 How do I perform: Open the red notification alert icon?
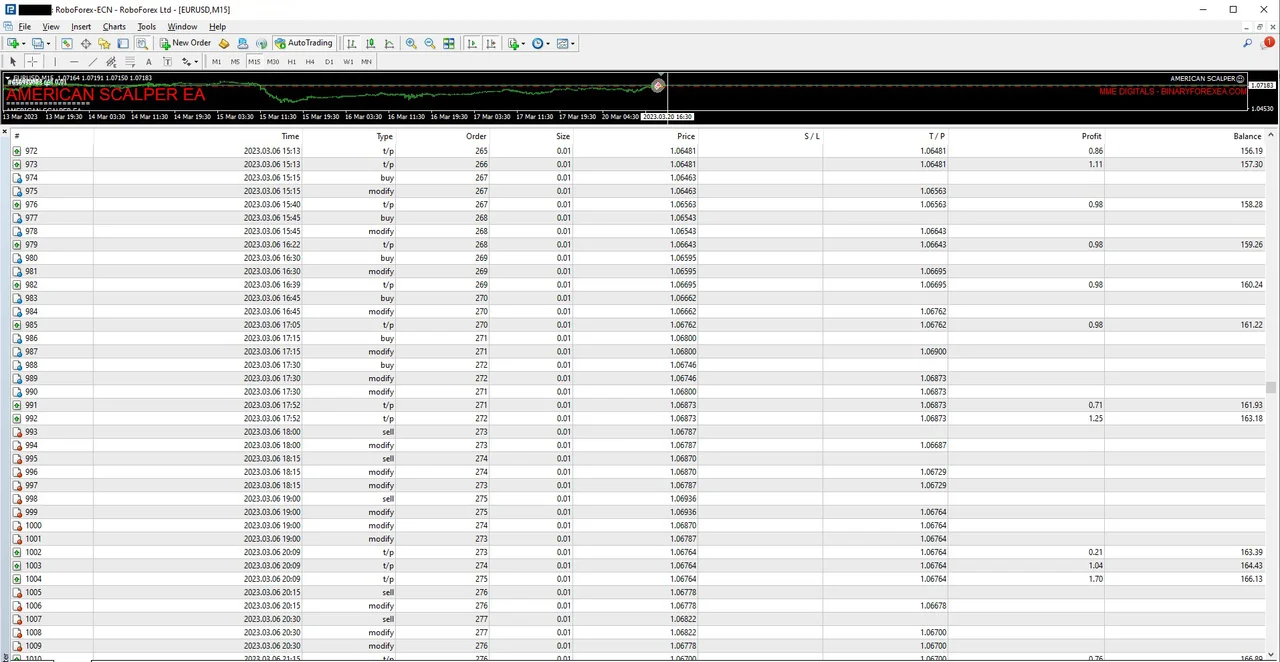pyautogui.click(x=1269, y=43)
